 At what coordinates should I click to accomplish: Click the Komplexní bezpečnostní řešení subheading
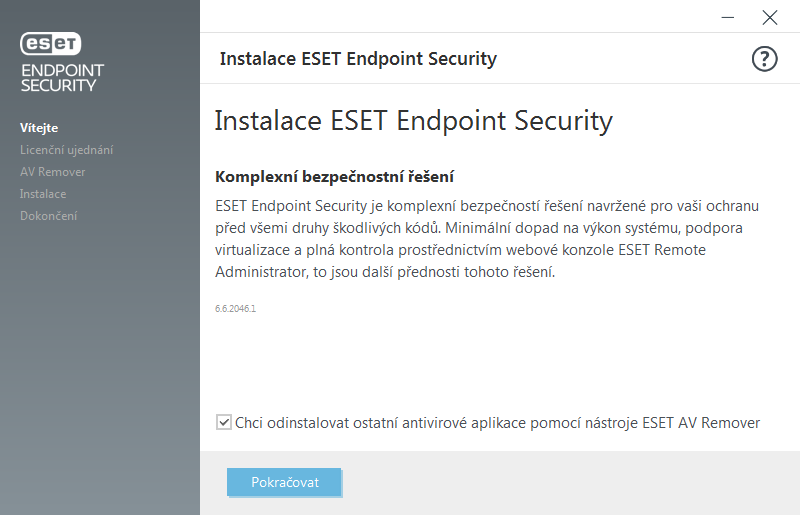tap(335, 177)
